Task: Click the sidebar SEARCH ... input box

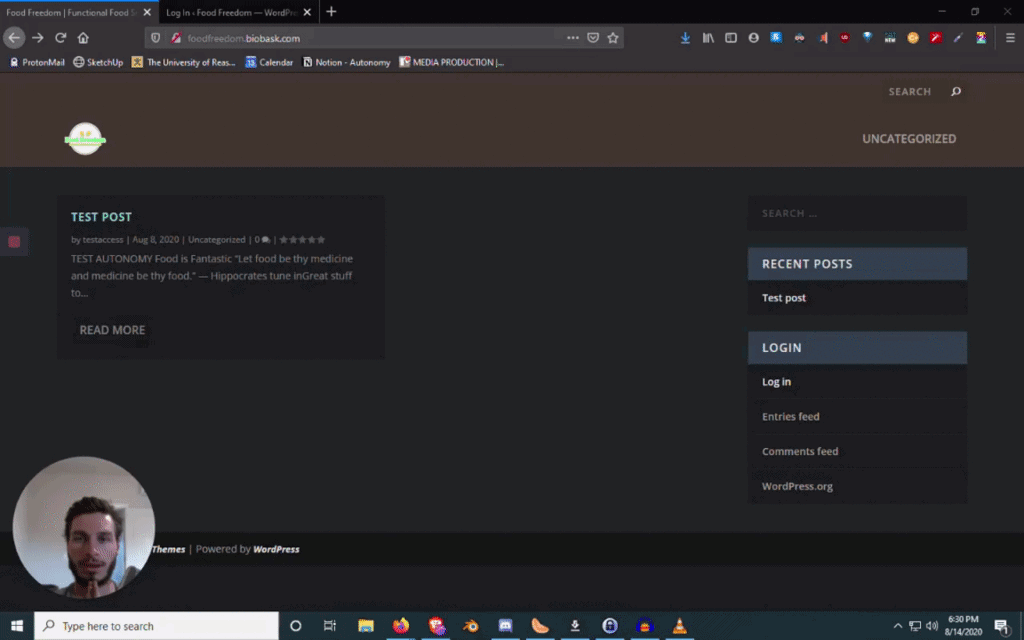Action: (857, 213)
